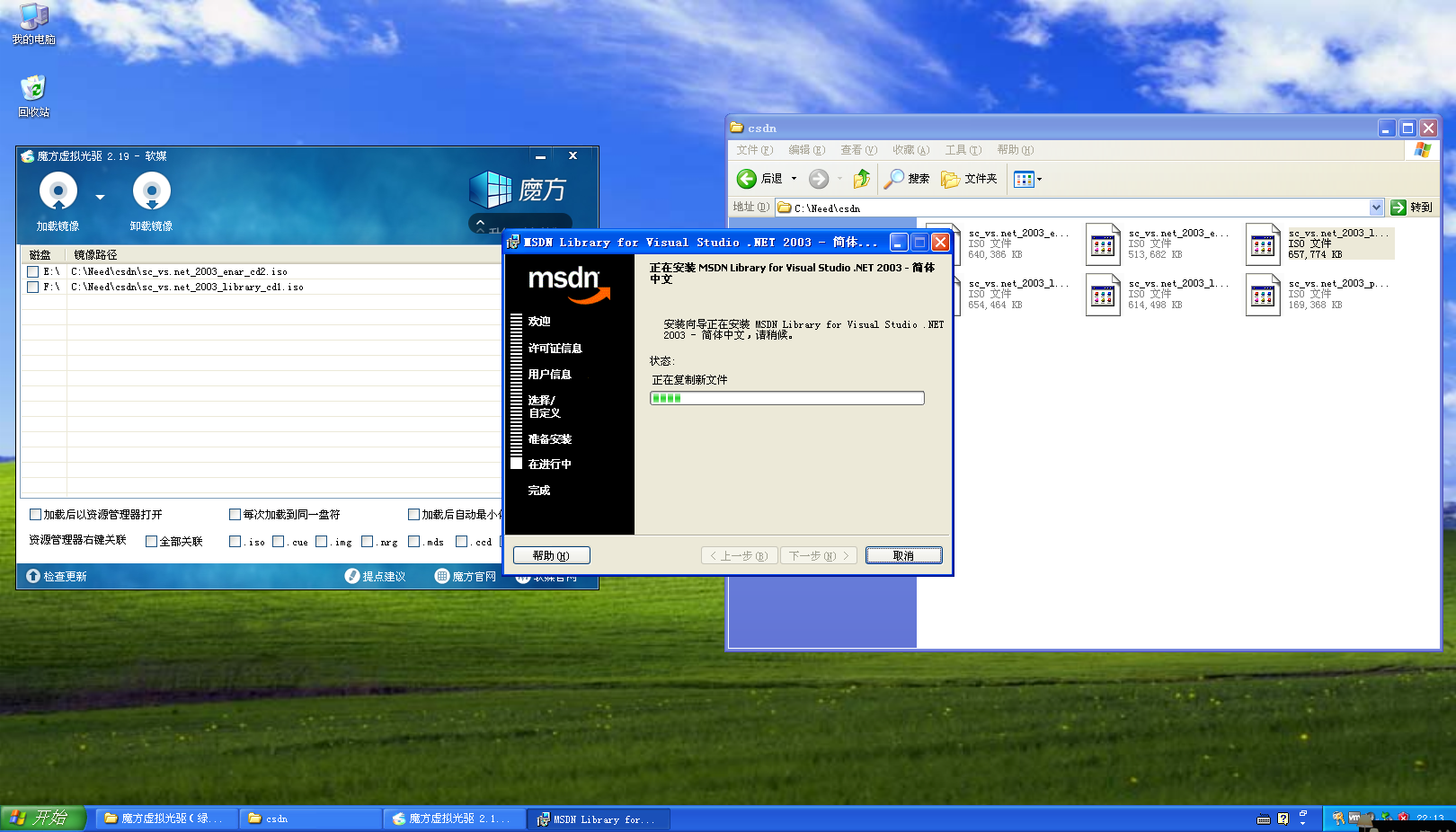Image resolution: width=1456 pixels, height=832 pixels.
Task: Click 检查更新 at the virtual drive footer
Action: click(57, 576)
